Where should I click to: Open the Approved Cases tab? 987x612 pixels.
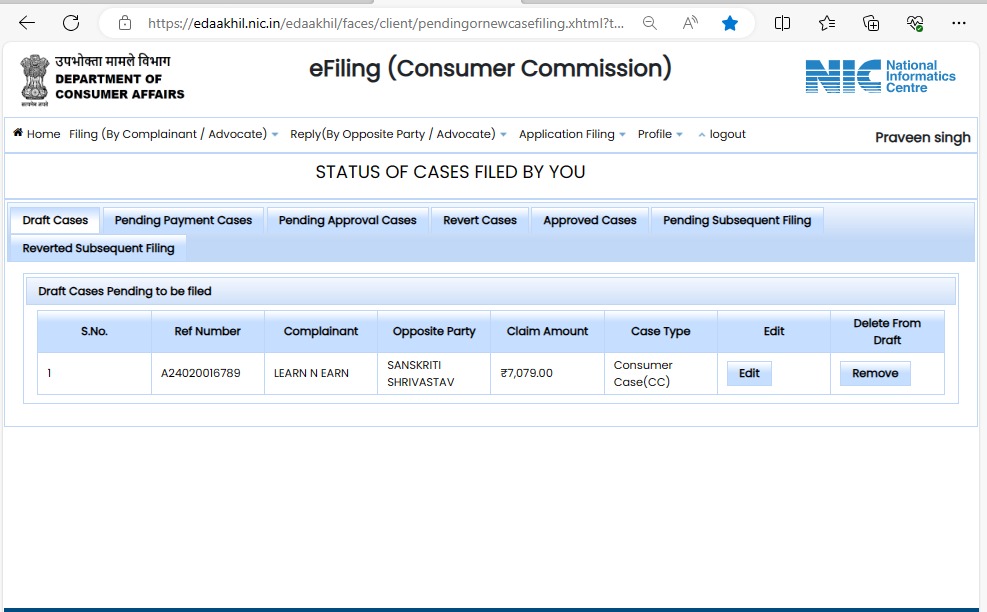point(589,220)
